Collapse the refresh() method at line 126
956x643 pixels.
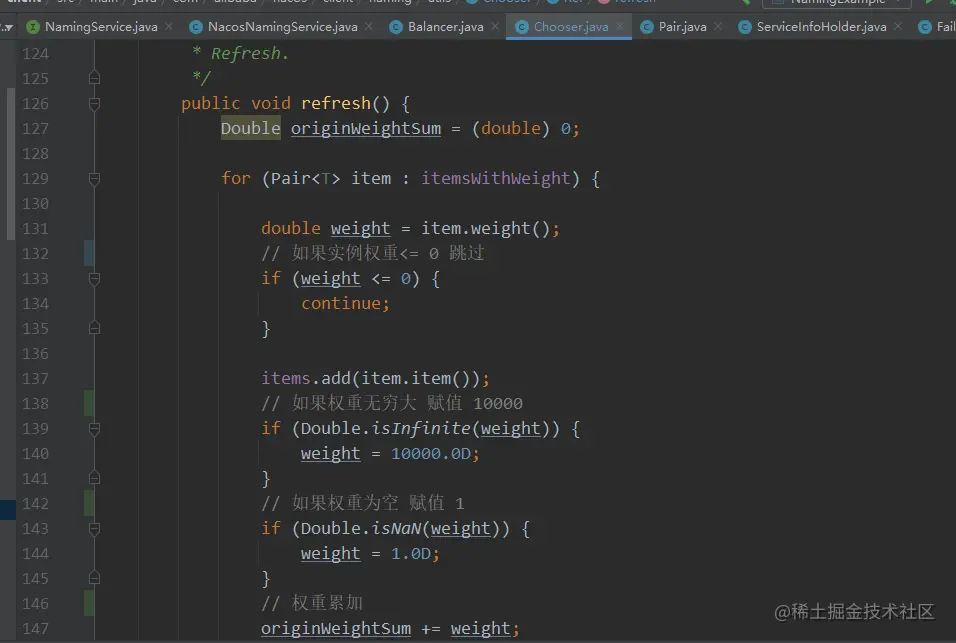click(x=94, y=104)
